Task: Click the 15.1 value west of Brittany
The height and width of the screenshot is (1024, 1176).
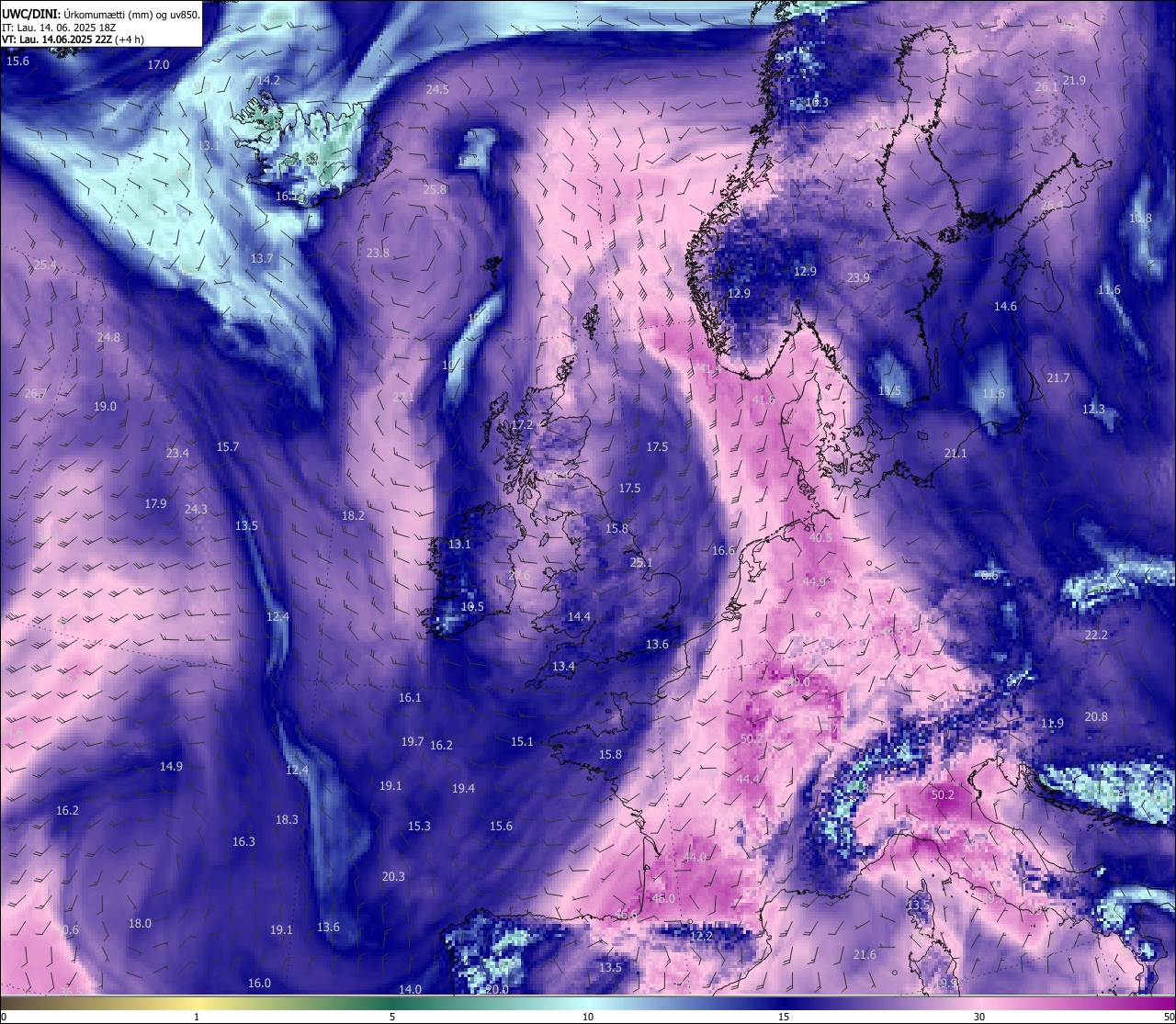Action: 522,742
